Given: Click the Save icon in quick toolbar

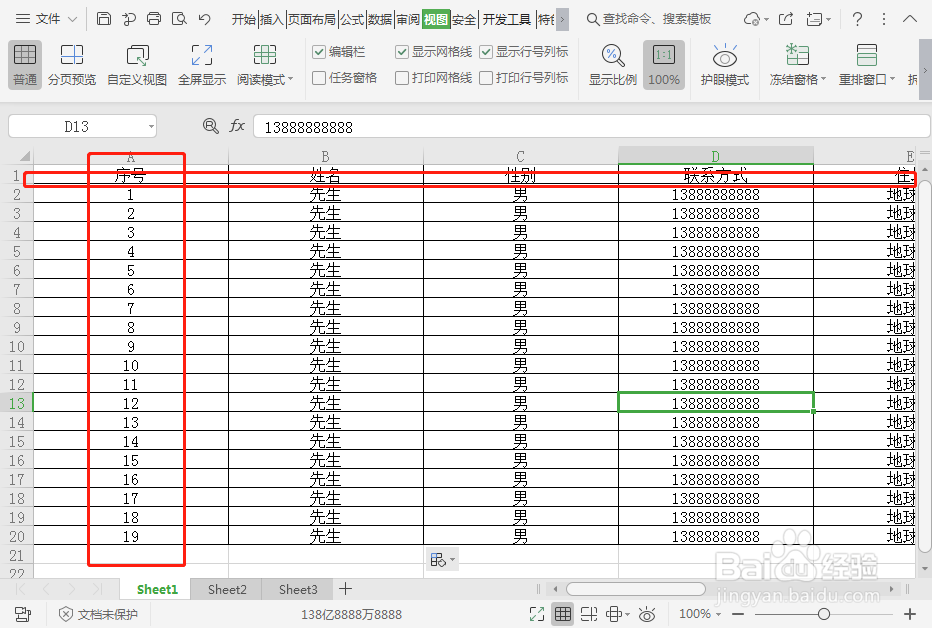Looking at the screenshot, I should pos(104,19).
